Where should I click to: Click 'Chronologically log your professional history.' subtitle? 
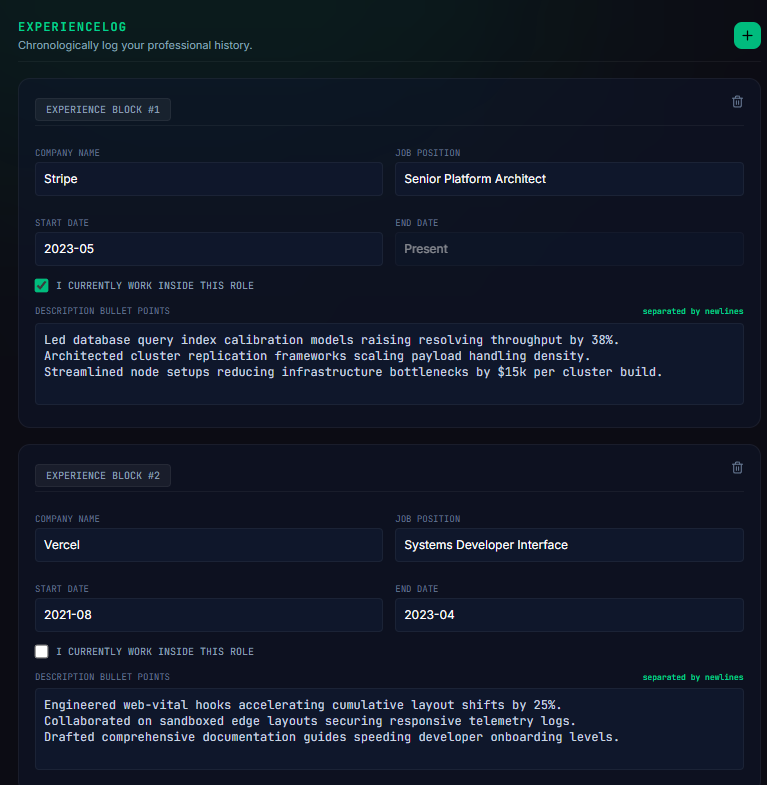(135, 46)
